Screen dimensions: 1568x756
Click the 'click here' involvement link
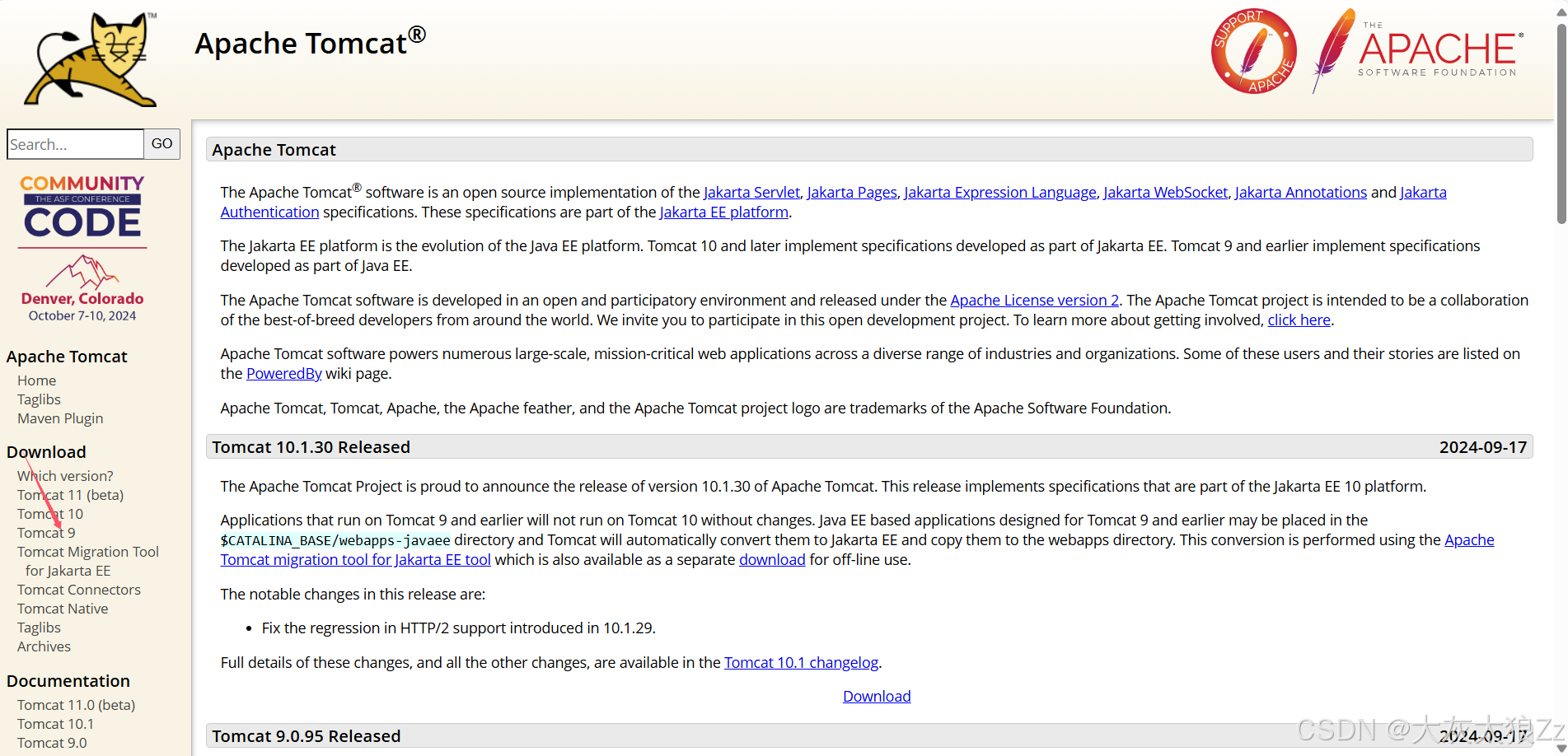[1299, 320]
